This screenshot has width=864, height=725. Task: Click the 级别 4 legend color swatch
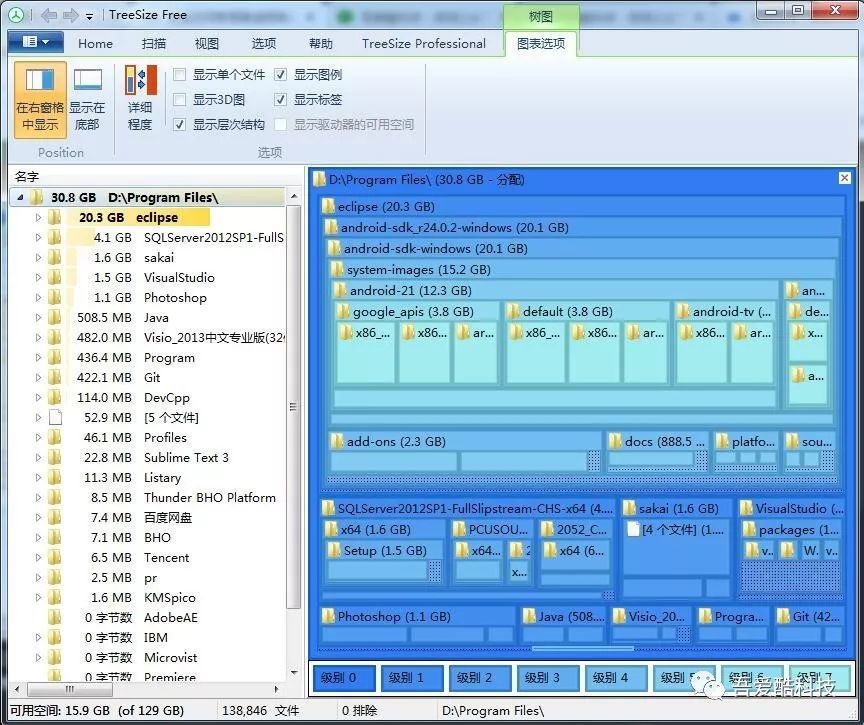click(x=616, y=678)
